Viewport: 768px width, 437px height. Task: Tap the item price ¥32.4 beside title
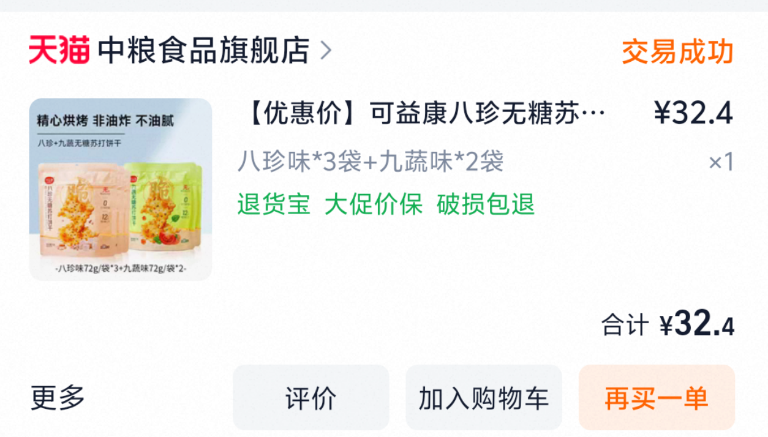tap(694, 113)
